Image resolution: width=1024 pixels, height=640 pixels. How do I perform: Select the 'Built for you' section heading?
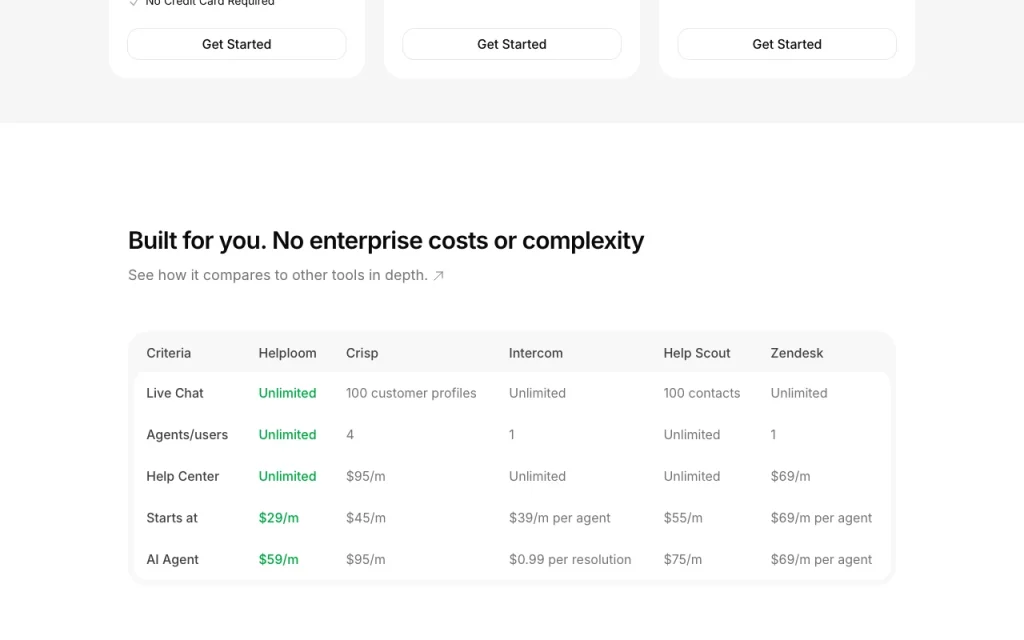385,240
